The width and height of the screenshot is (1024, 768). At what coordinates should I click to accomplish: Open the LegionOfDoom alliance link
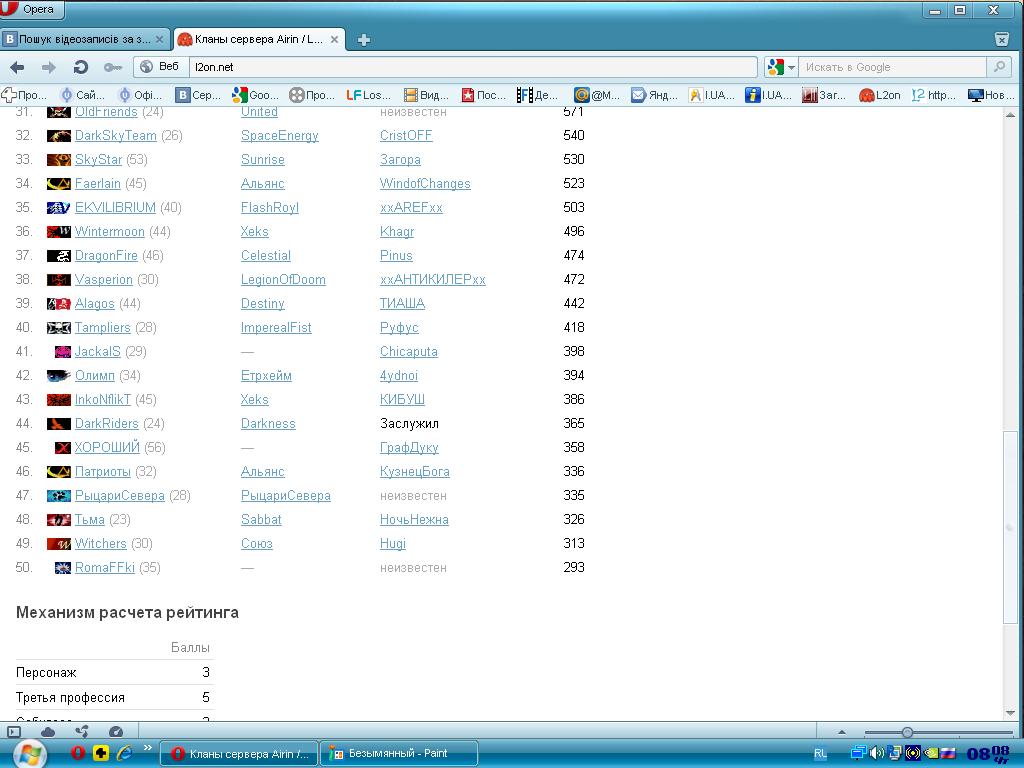click(x=283, y=280)
